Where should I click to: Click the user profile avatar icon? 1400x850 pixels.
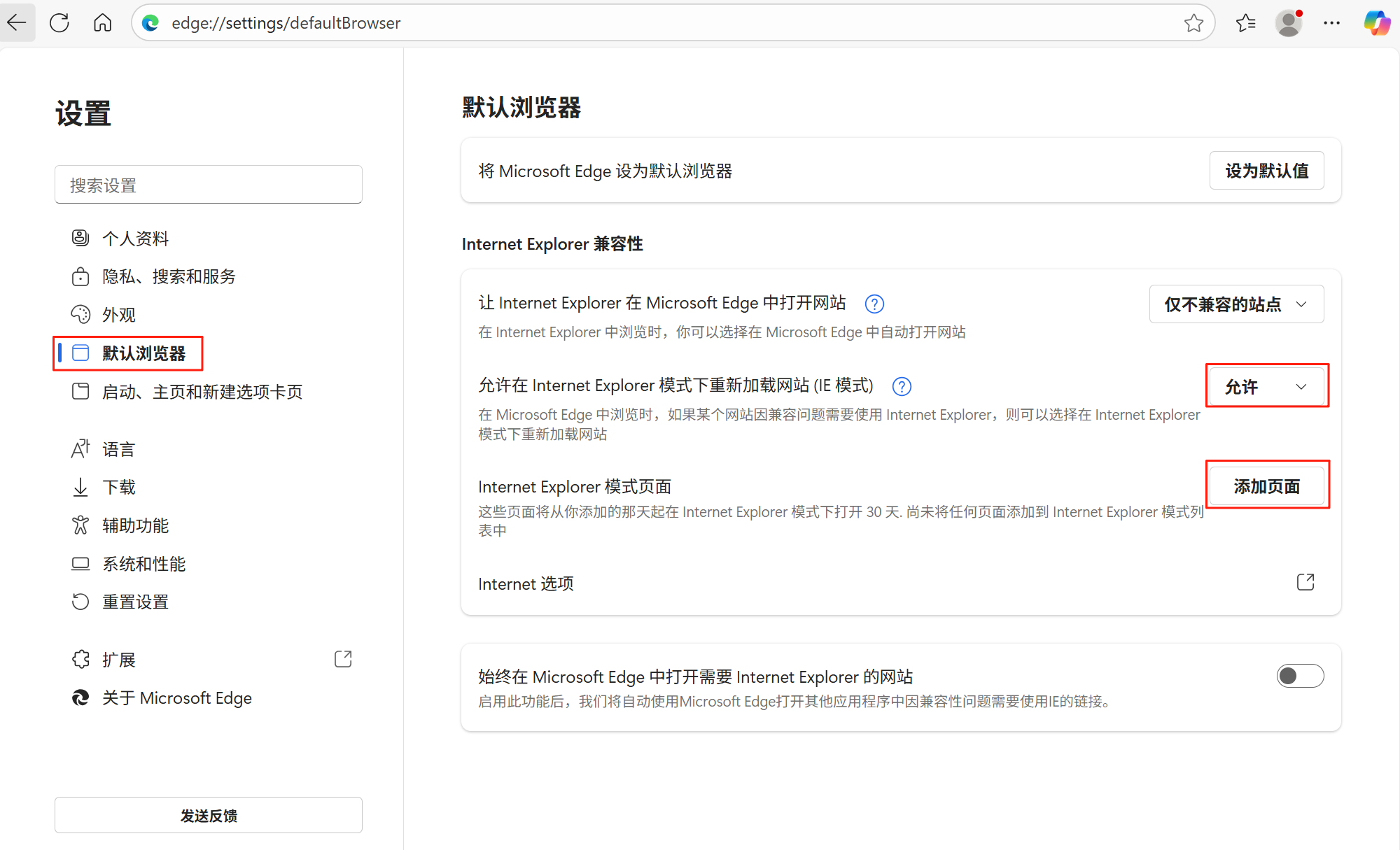click(1288, 23)
